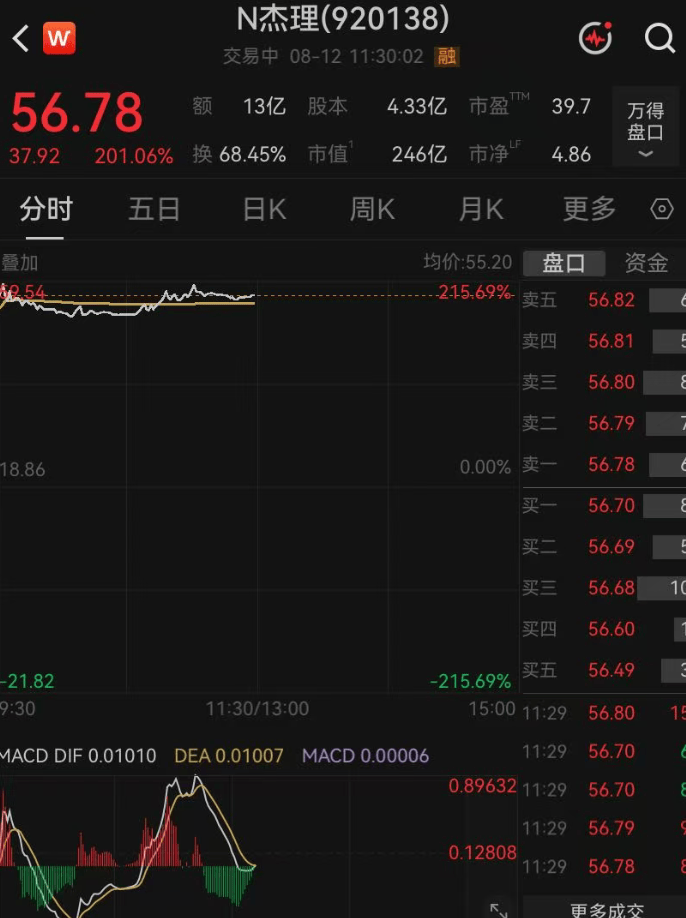Screen dimensions: 686x918
Task: Open the red W app icon
Action: [x=59, y=38]
